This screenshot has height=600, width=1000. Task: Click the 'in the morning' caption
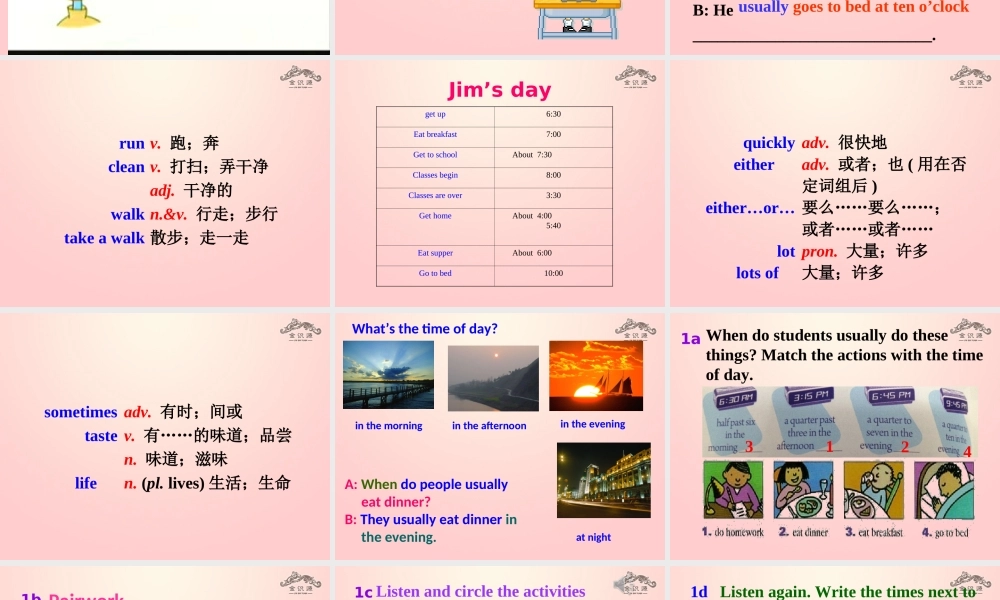388,425
